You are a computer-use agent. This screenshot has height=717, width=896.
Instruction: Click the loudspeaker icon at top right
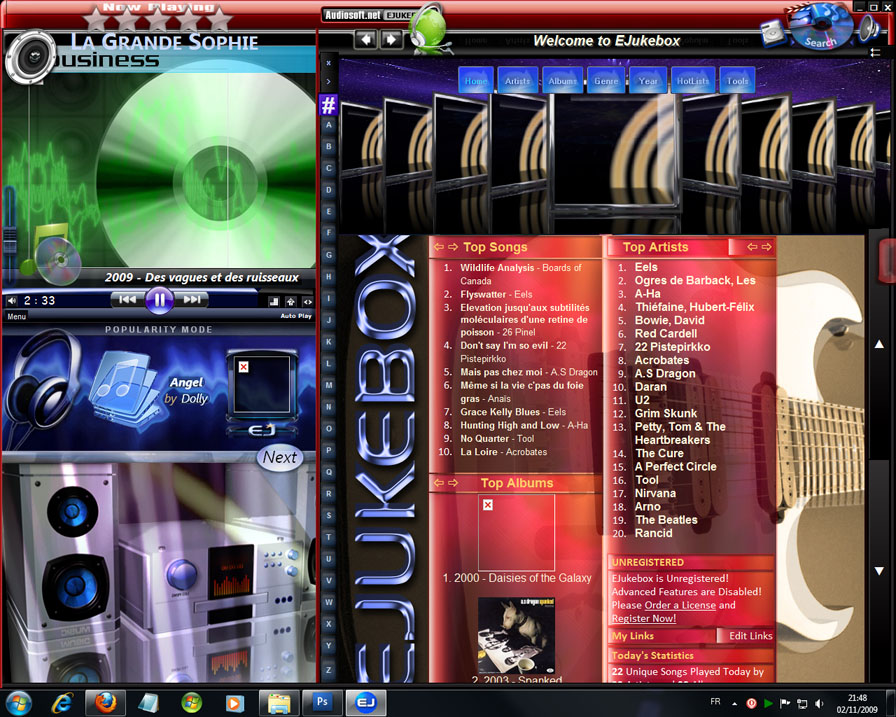(869, 29)
